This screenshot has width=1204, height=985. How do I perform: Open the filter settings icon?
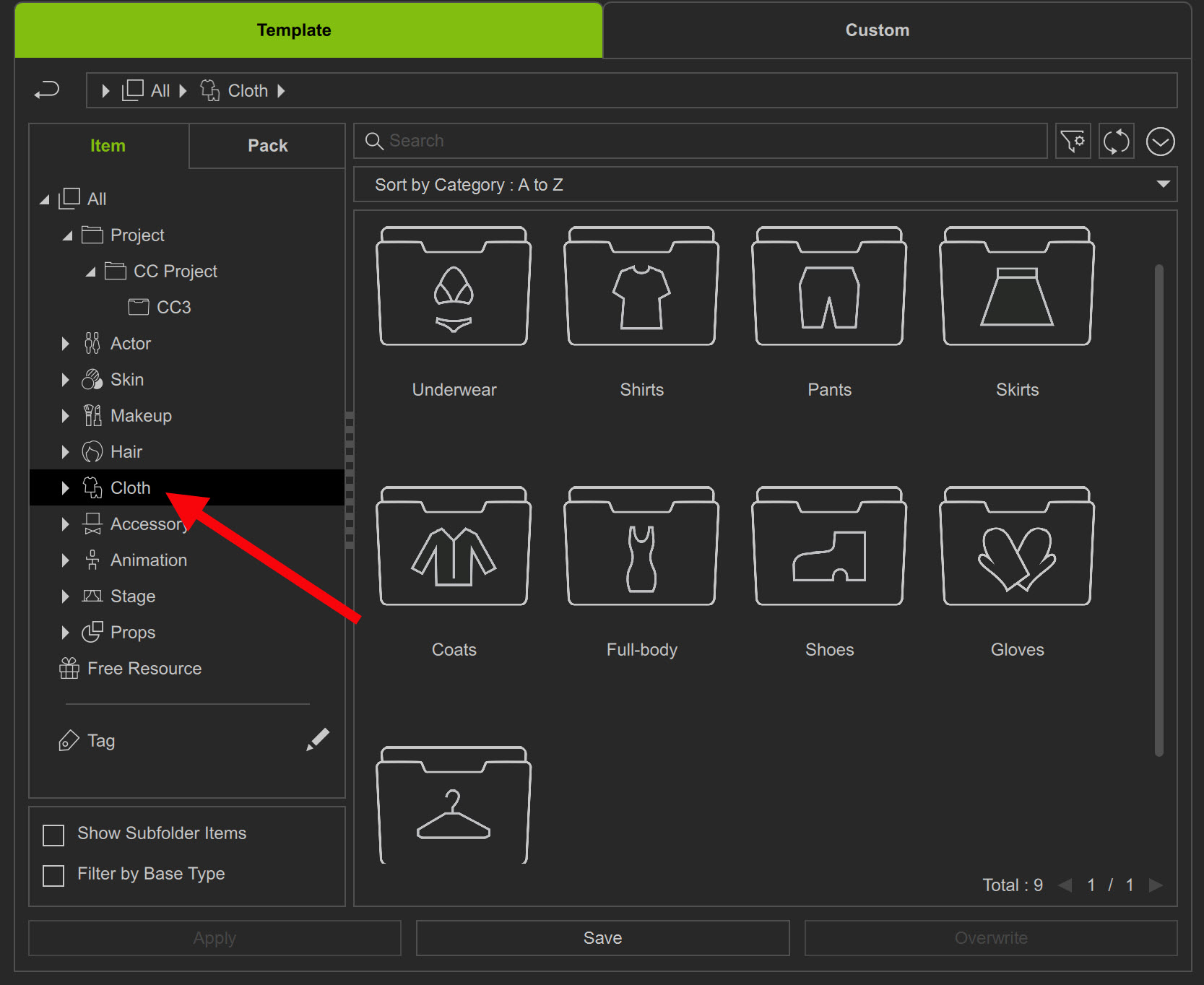click(1073, 141)
